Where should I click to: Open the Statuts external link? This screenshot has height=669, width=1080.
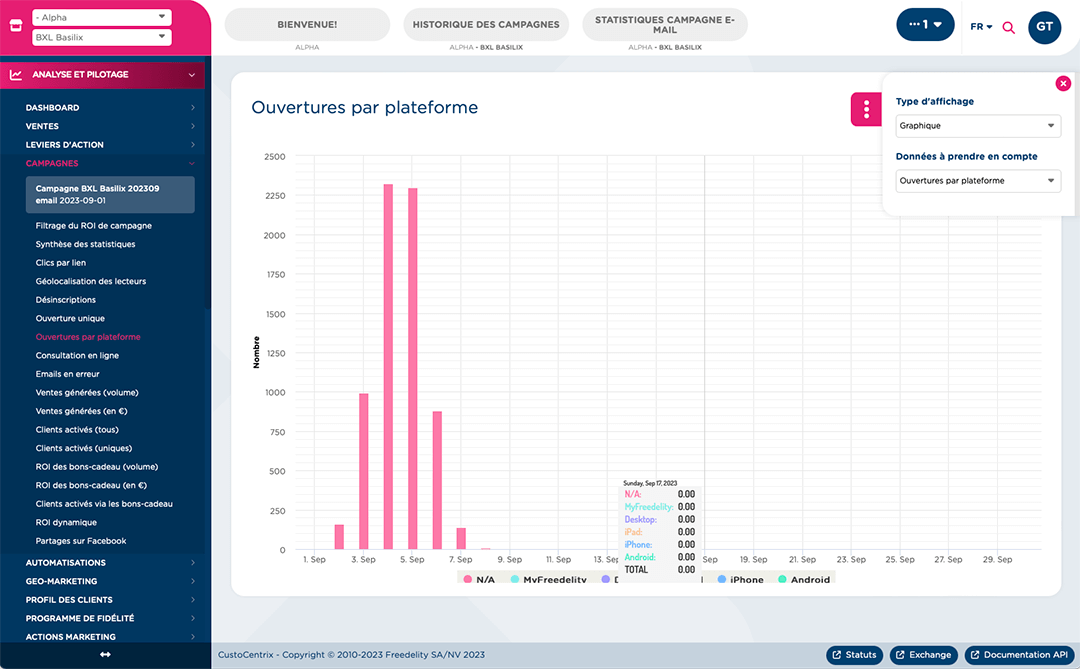[x=852, y=655]
